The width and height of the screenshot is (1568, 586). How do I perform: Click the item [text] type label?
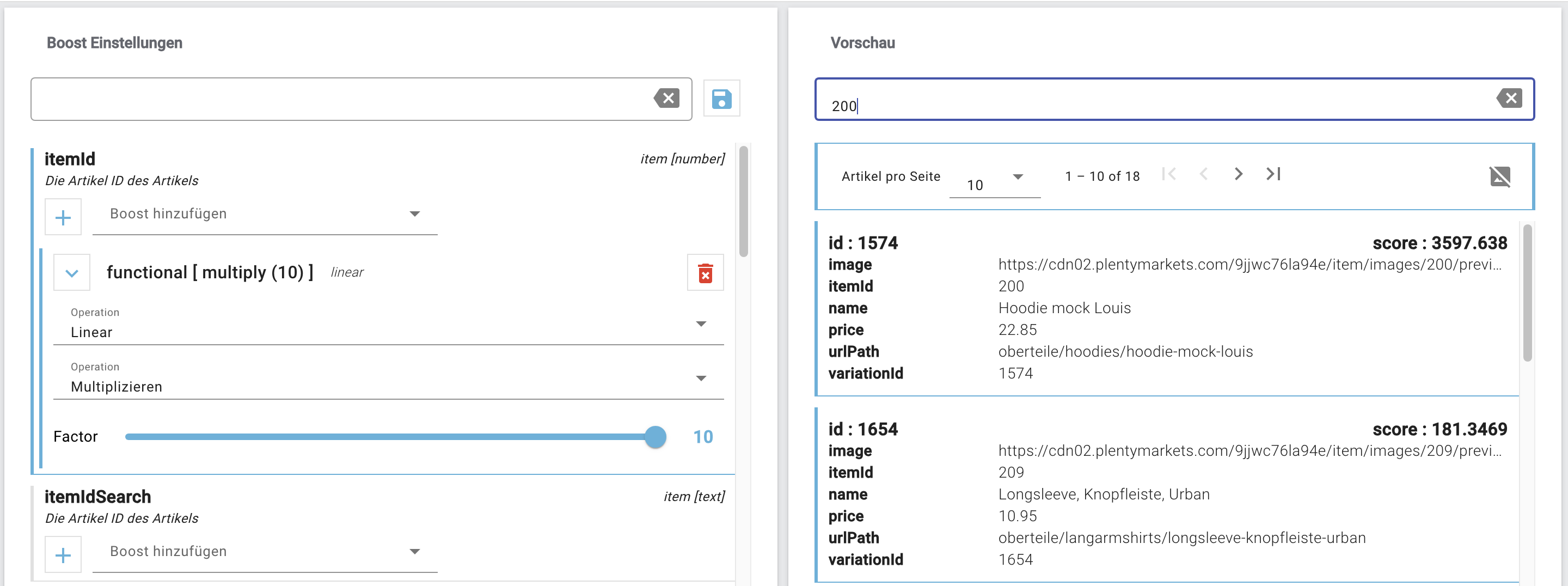[694, 497]
